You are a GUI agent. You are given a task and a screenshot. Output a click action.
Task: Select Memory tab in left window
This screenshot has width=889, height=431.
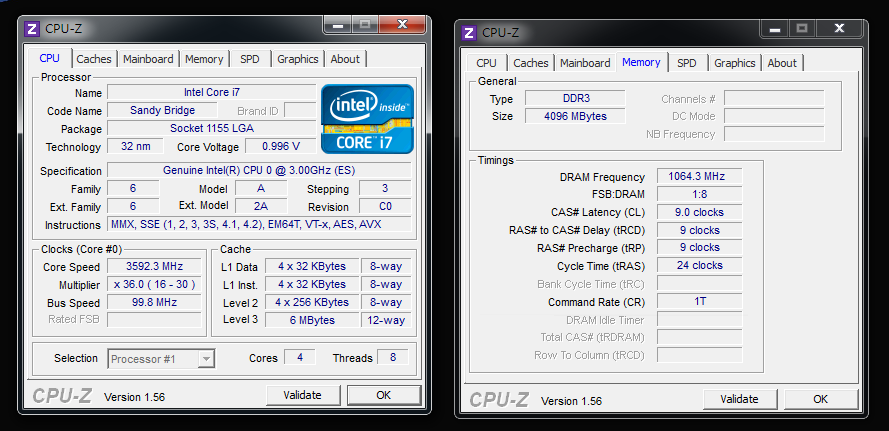204,59
